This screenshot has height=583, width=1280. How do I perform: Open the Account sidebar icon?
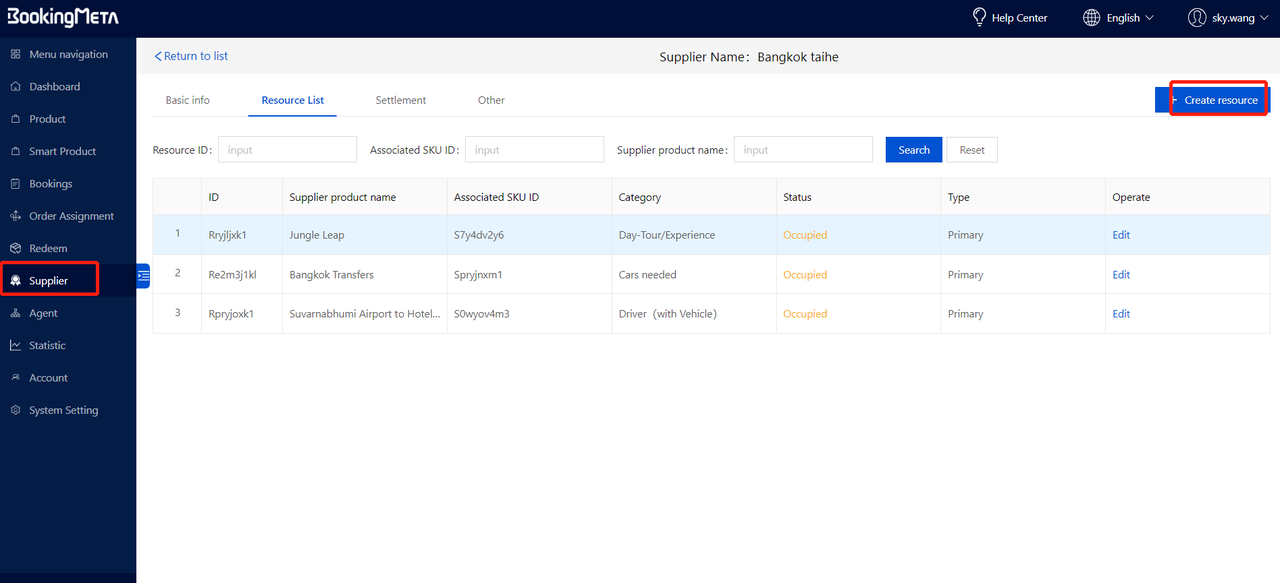tap(15, 377)
